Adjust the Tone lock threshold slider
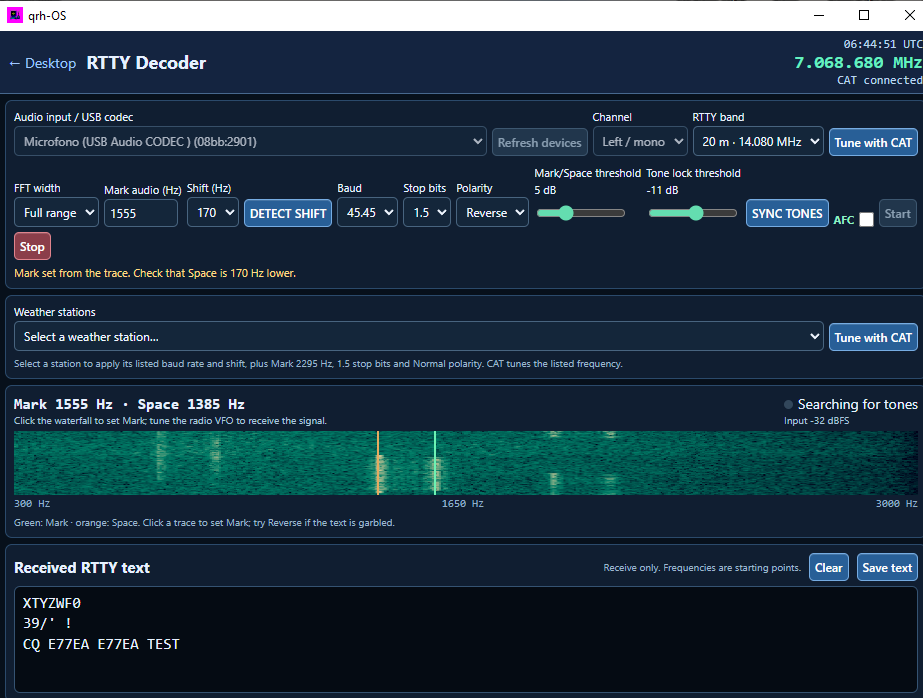Viewport: 923px width, 698px height. 693,213
